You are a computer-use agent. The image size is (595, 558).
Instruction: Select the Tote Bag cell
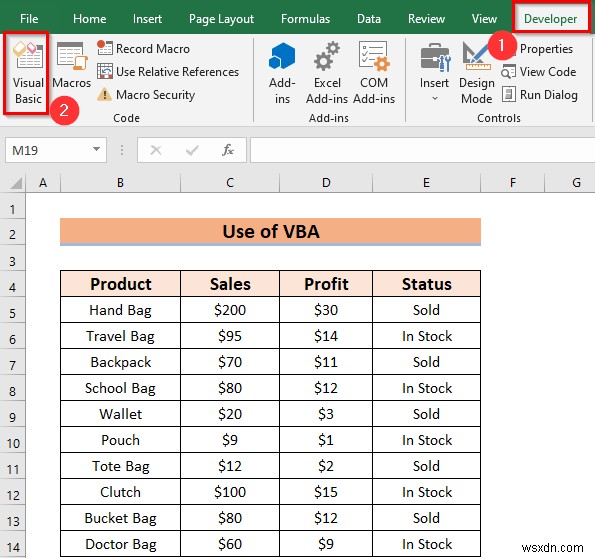coord(120,466)
